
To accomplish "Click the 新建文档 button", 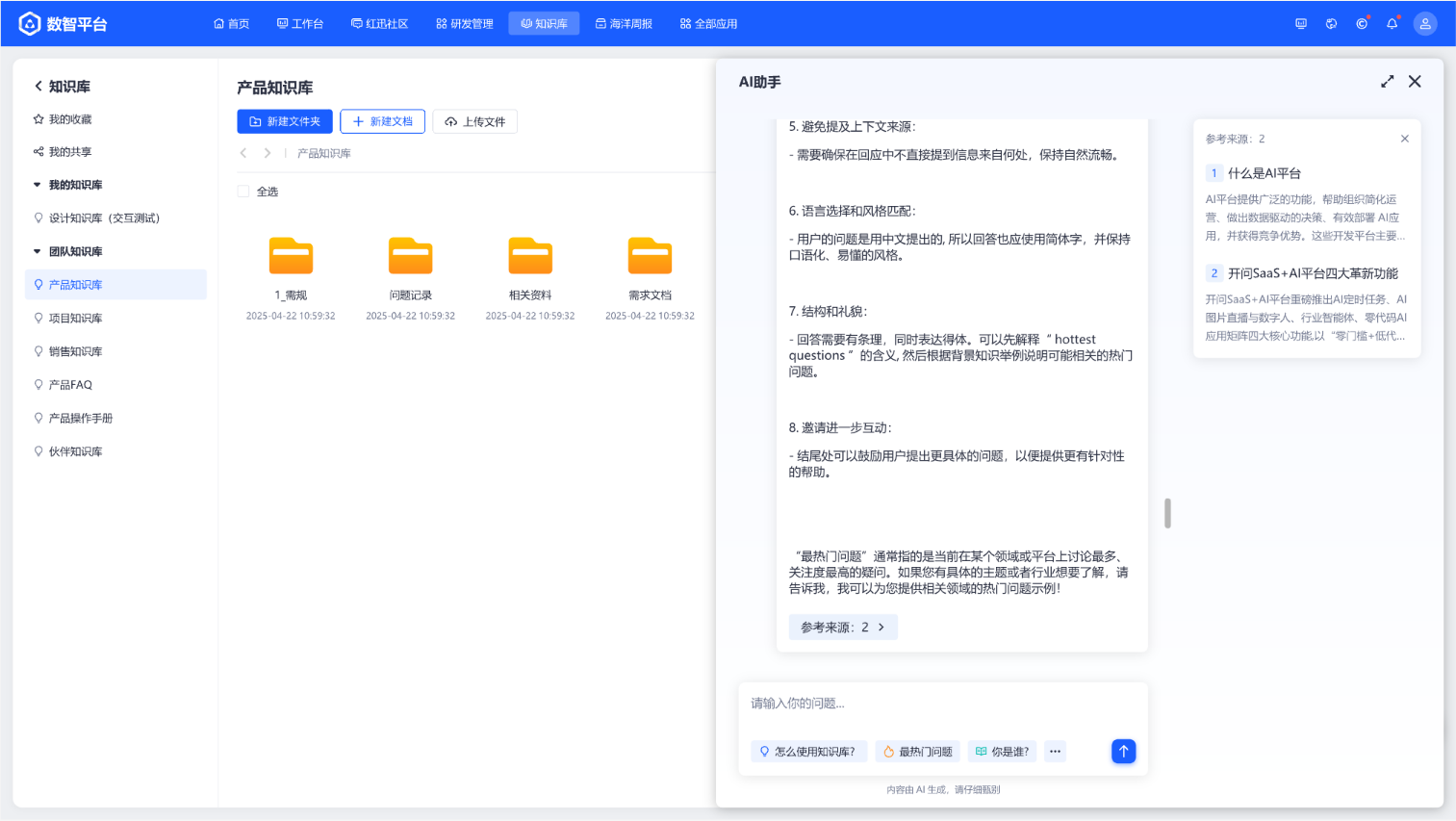I will click(382, 121).
